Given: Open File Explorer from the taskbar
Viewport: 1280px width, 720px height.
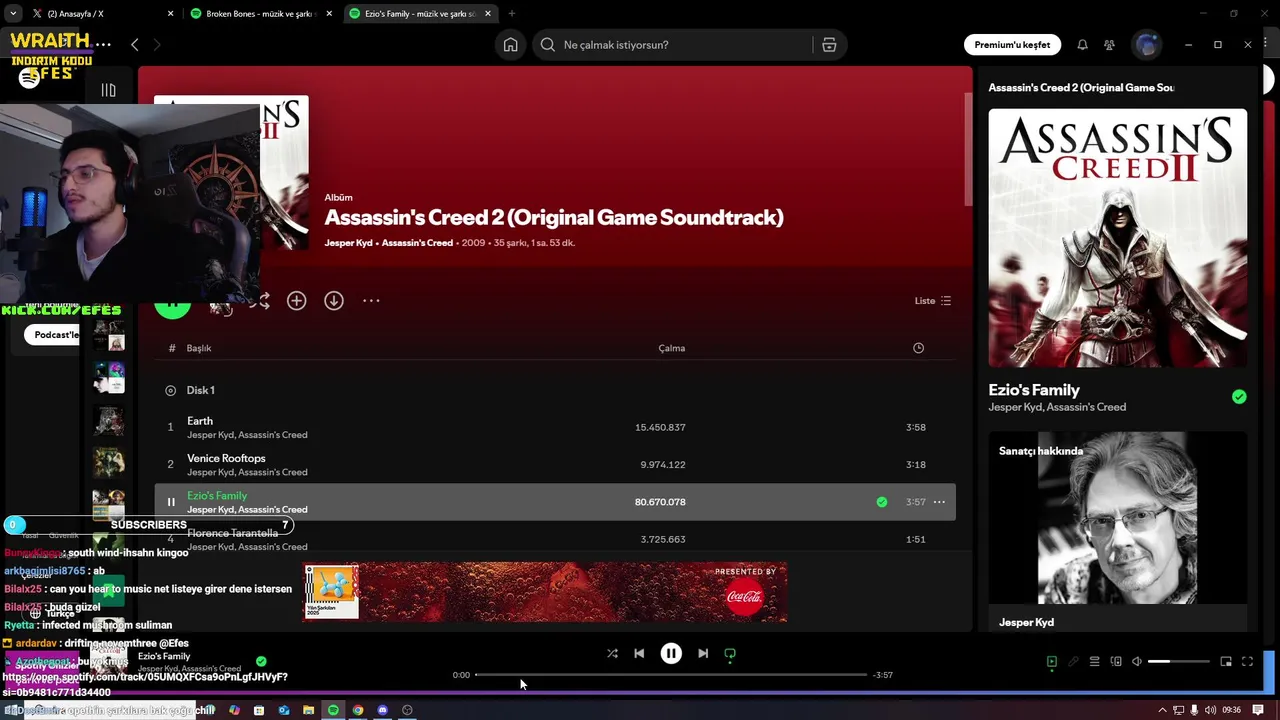Looking at the screenshot, I should click(x=308, y=710).
